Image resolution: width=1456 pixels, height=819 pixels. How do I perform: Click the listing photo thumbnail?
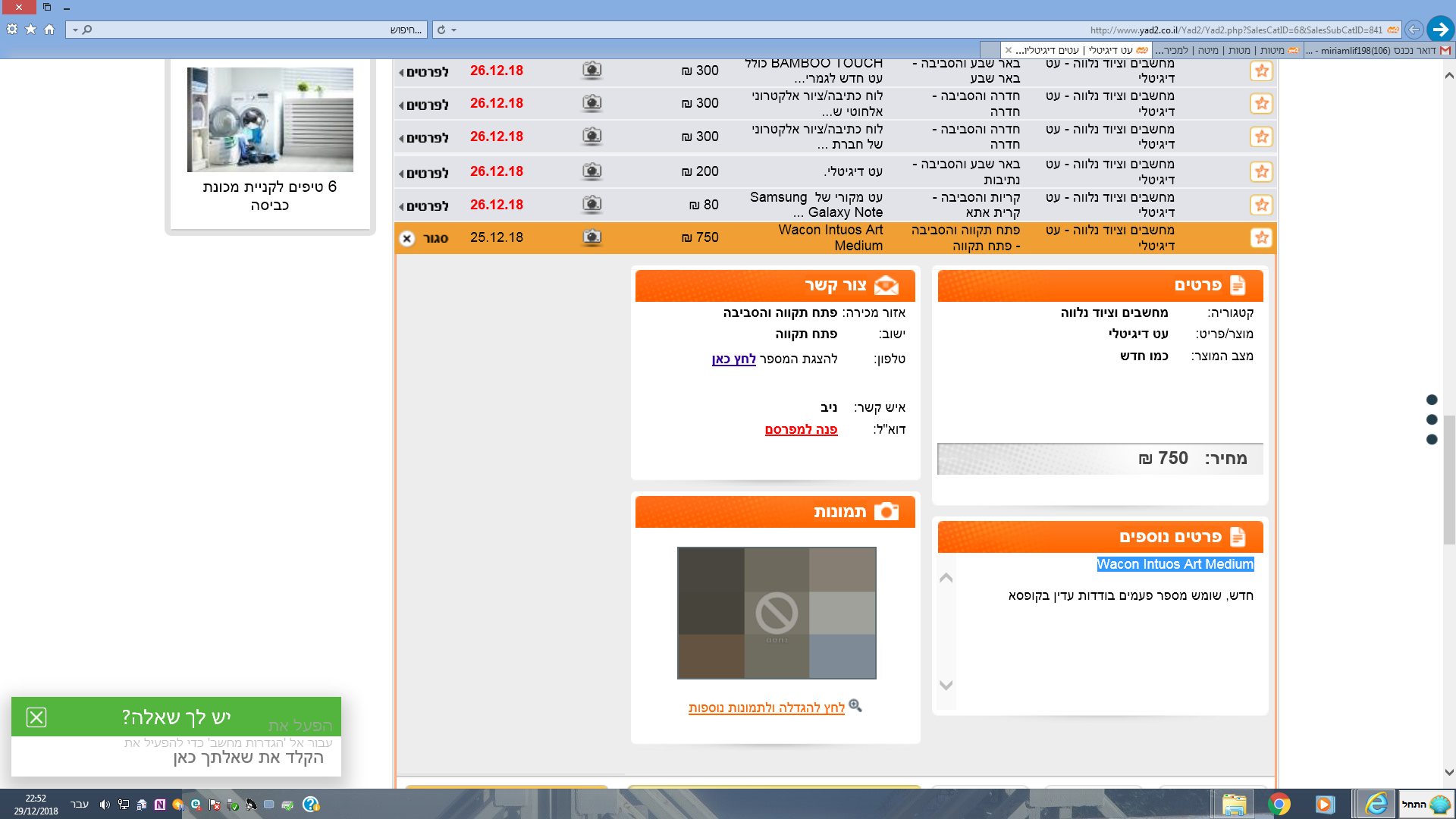[x=777, y=613]
